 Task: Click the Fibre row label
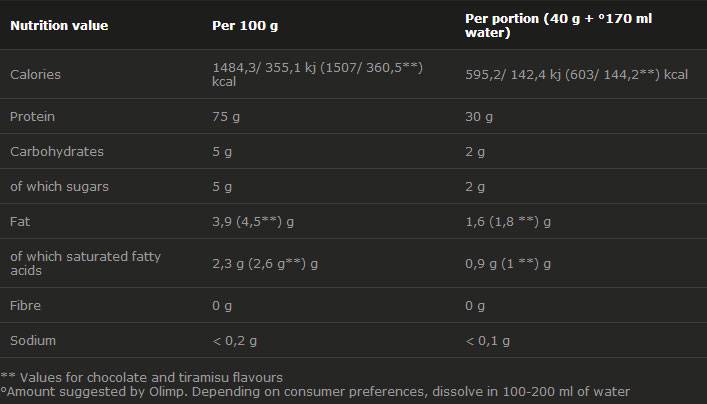coord(25,306)
